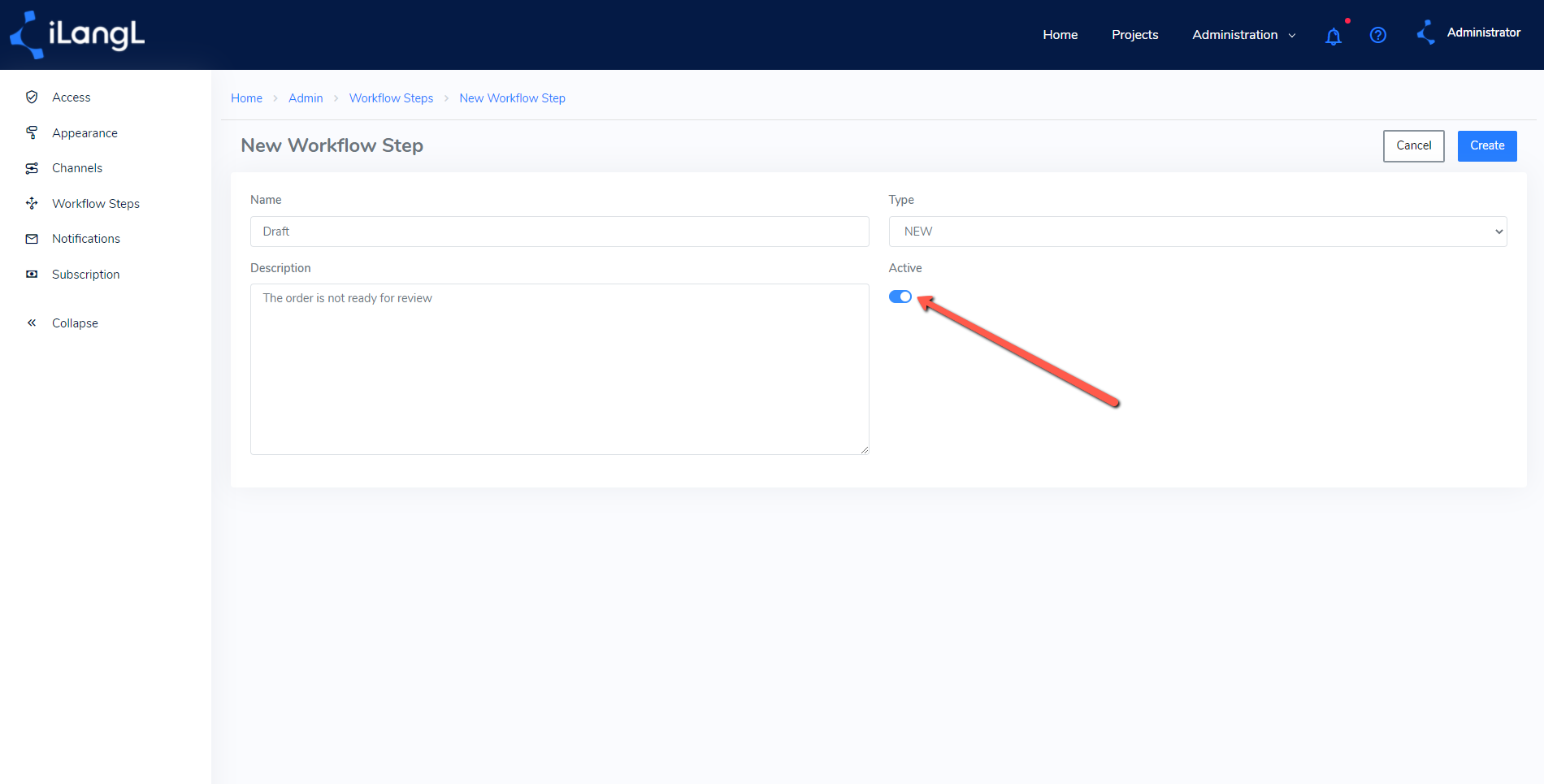Follow the Home breadcrumb link
The height and width of the screenshot is (784, 1544).
pyautogui.click(x=246, y=98)
